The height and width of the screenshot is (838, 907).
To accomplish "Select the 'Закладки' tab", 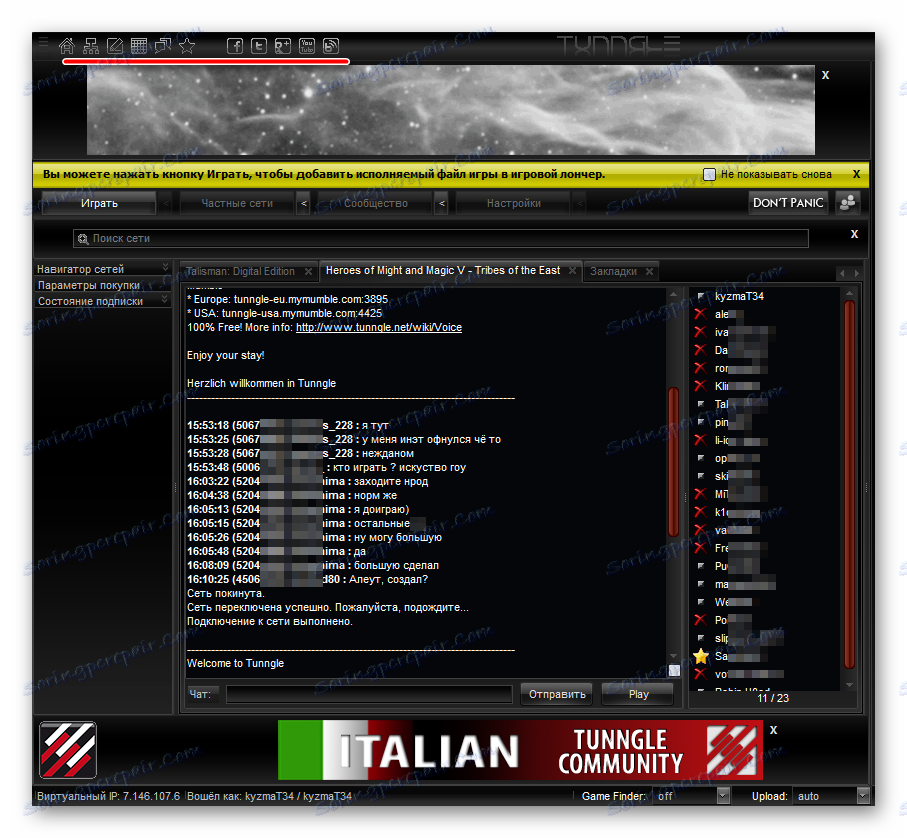I will pos(613,271).
